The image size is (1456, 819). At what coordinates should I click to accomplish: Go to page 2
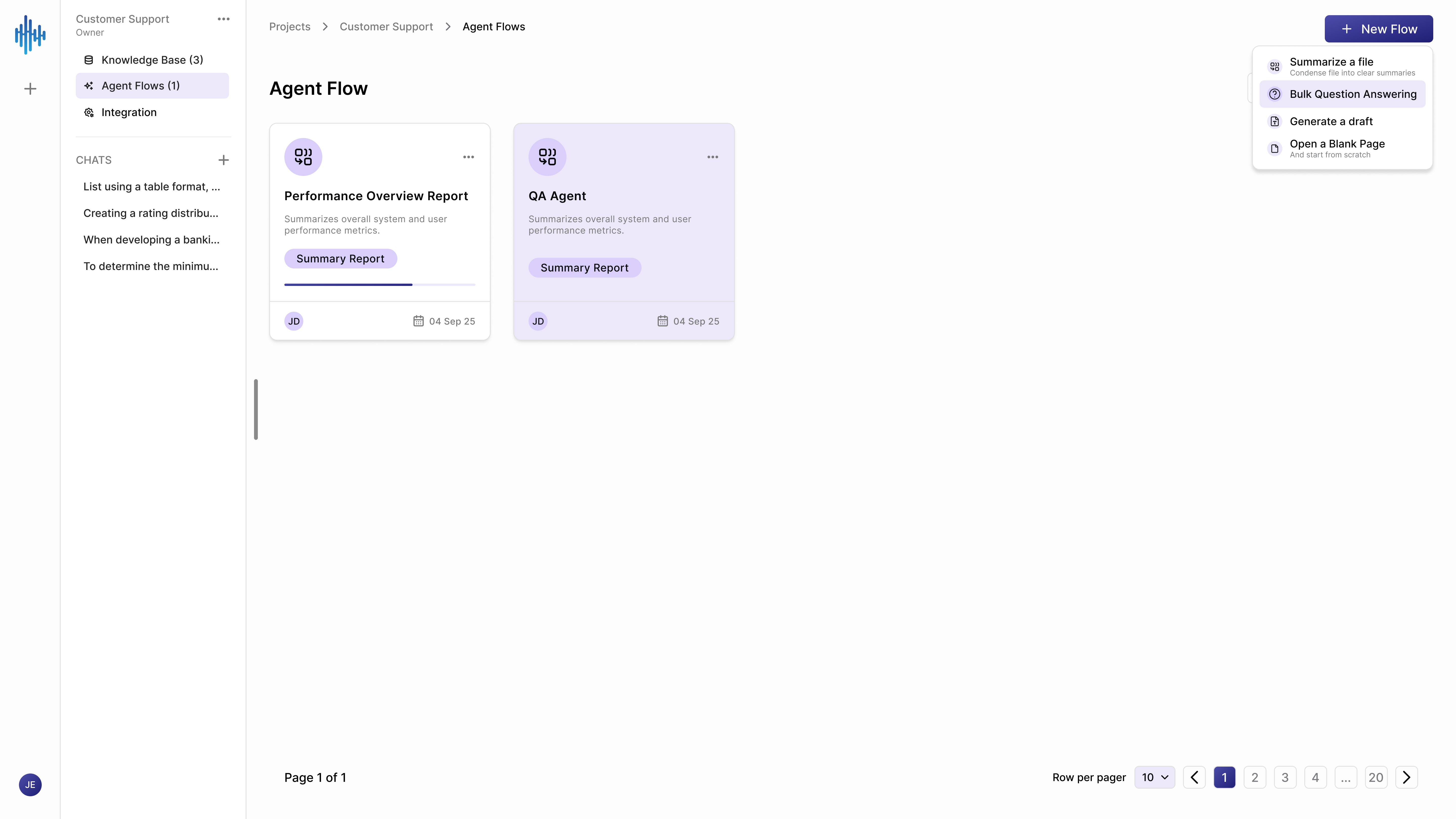pos(1255,778)
